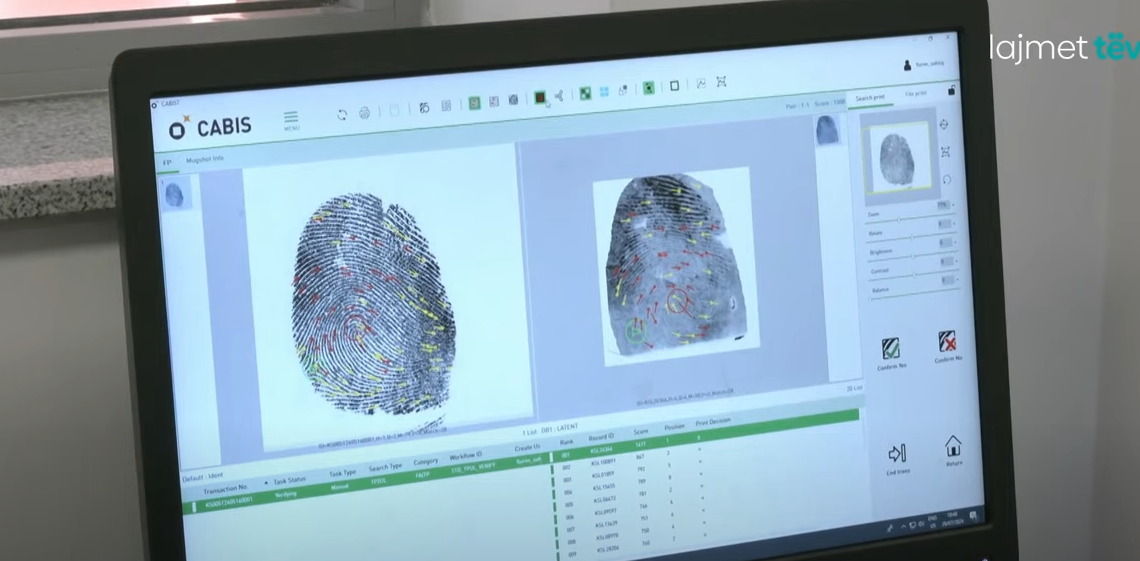
Task: Click the Record ID column header
Action: pos(601,436)
